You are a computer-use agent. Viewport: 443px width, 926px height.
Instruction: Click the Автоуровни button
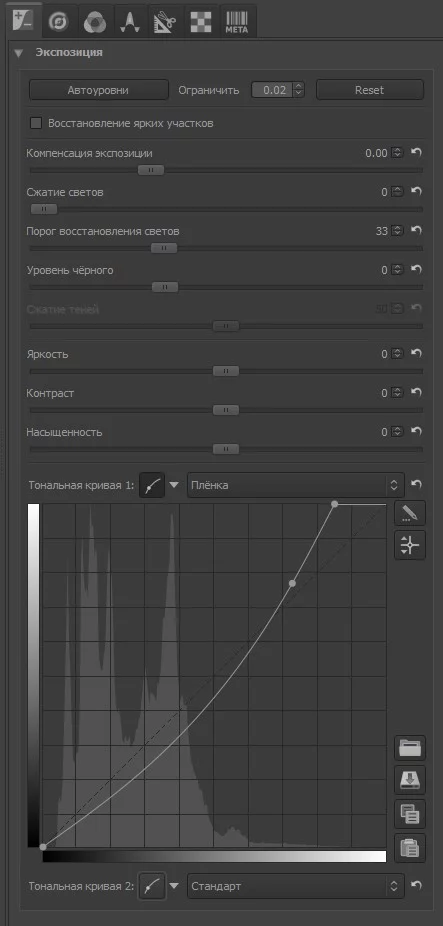(x=99, y=90)
